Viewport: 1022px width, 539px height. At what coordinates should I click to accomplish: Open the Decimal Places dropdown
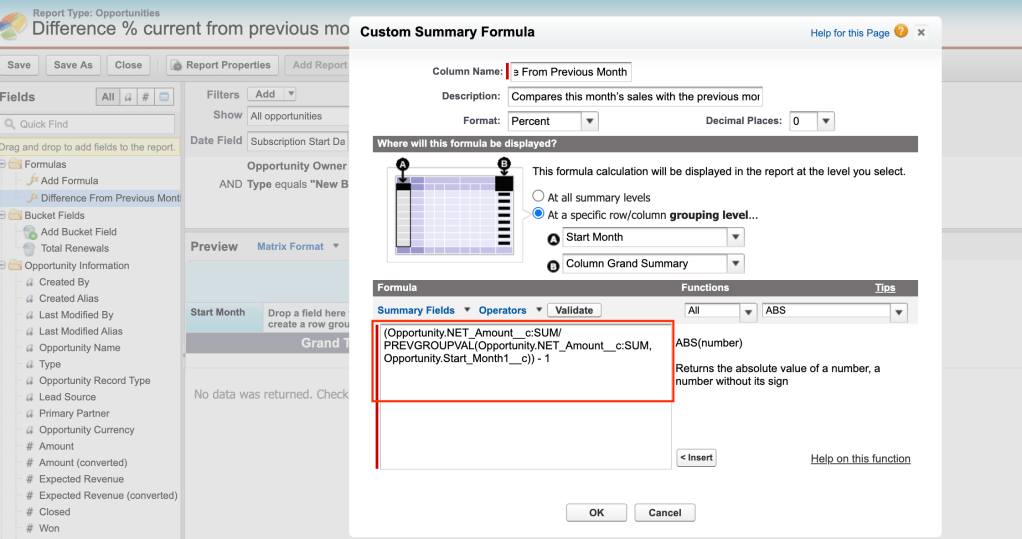point(811,121)
